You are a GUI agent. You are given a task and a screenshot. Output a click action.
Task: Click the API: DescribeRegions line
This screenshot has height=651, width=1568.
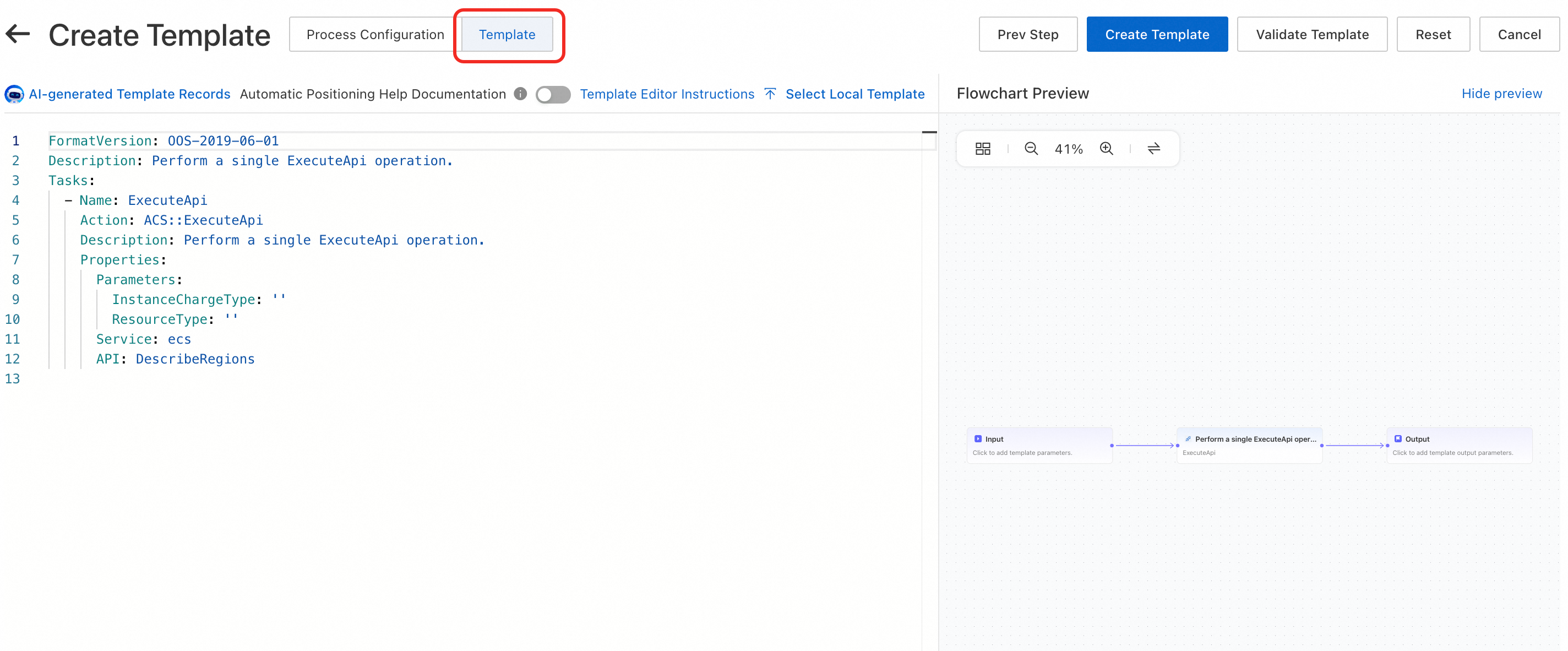coord(175,359)
